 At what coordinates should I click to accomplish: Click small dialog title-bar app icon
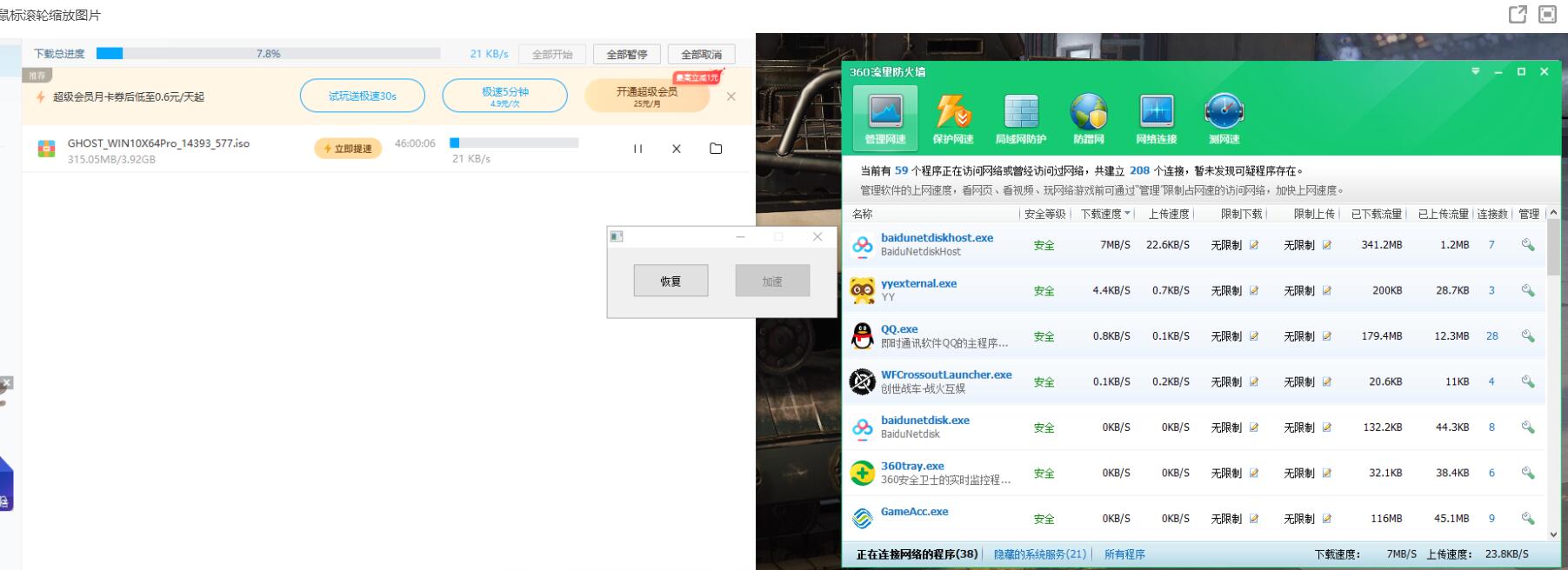(x=617, y=236)
